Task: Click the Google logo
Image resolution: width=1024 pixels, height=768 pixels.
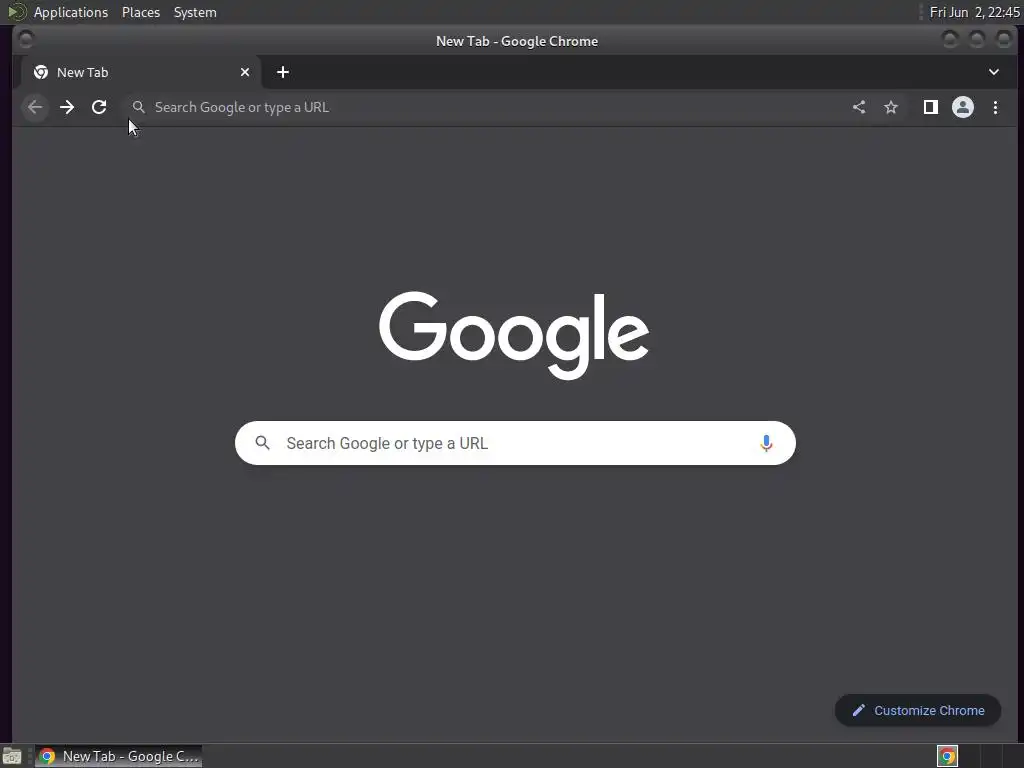Action: [514, 334]
